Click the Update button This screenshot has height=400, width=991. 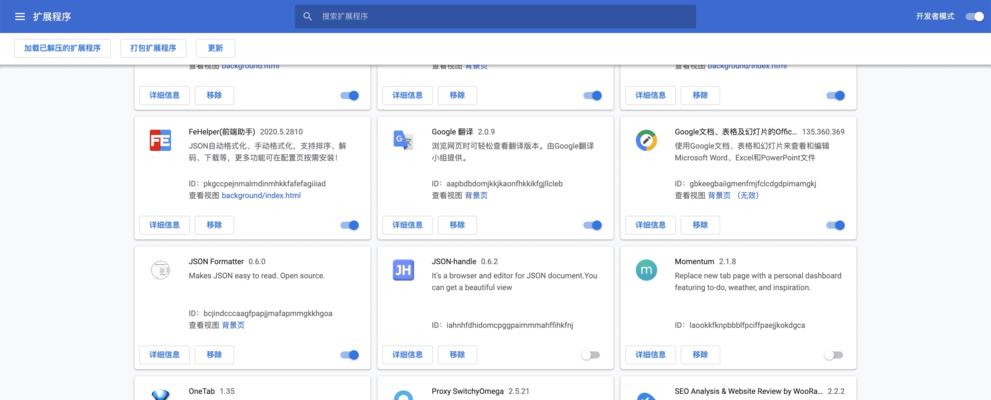[216, 48]
